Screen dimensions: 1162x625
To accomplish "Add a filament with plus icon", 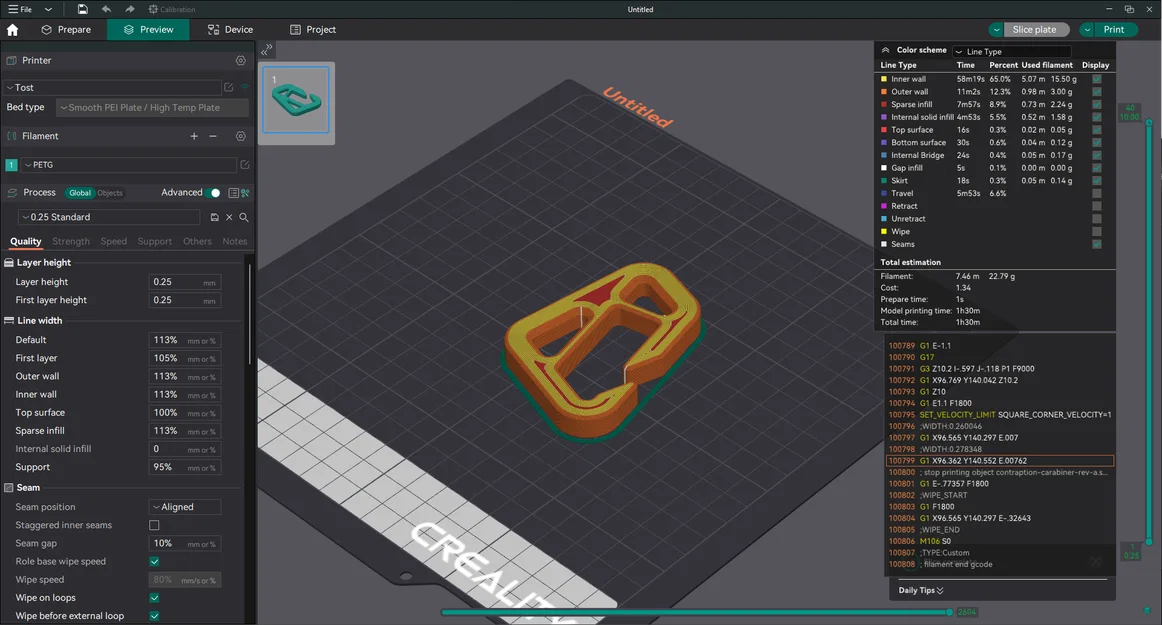I will click(194, 136).
